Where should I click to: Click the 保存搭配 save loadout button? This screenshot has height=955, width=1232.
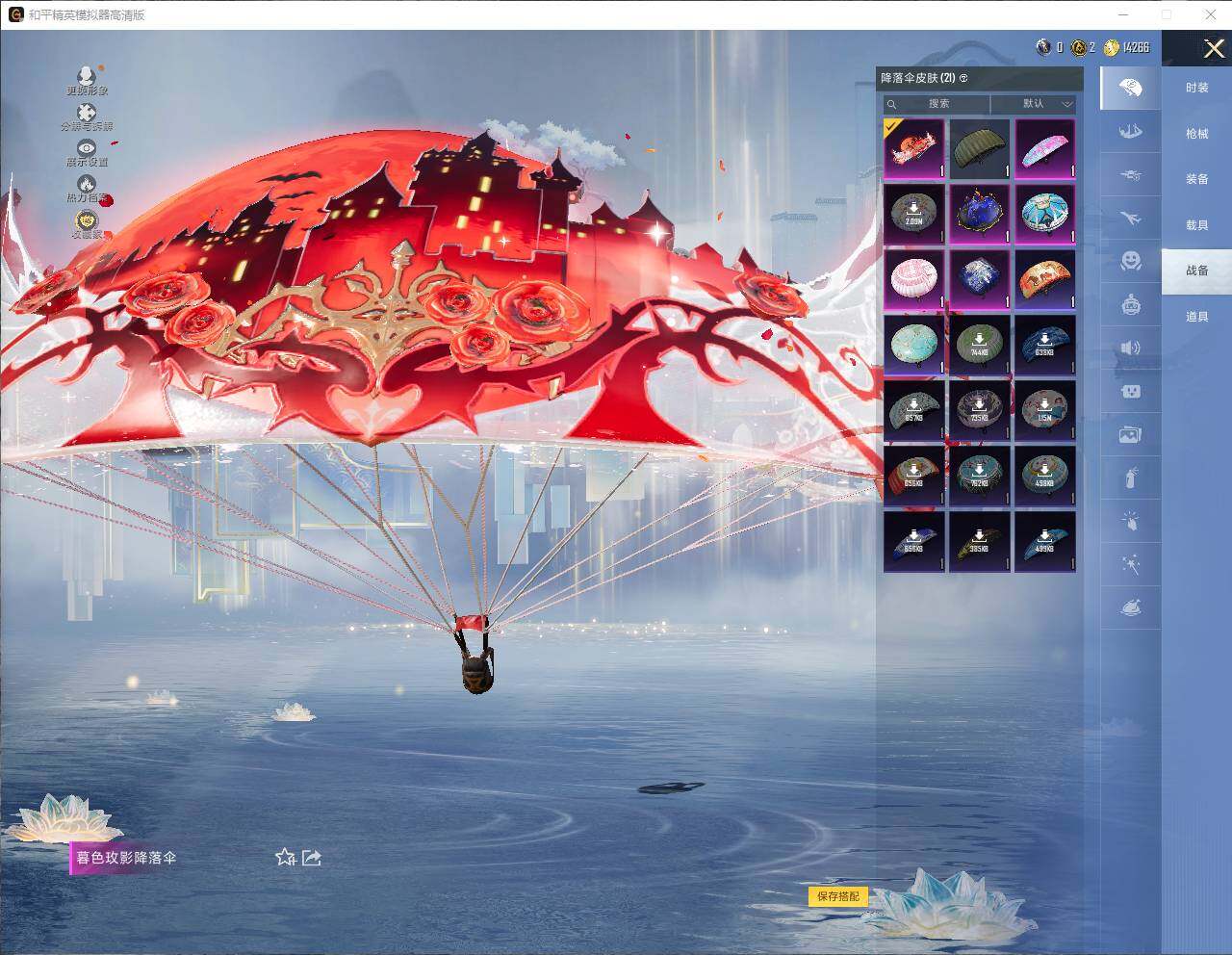(x=837, y=896)
